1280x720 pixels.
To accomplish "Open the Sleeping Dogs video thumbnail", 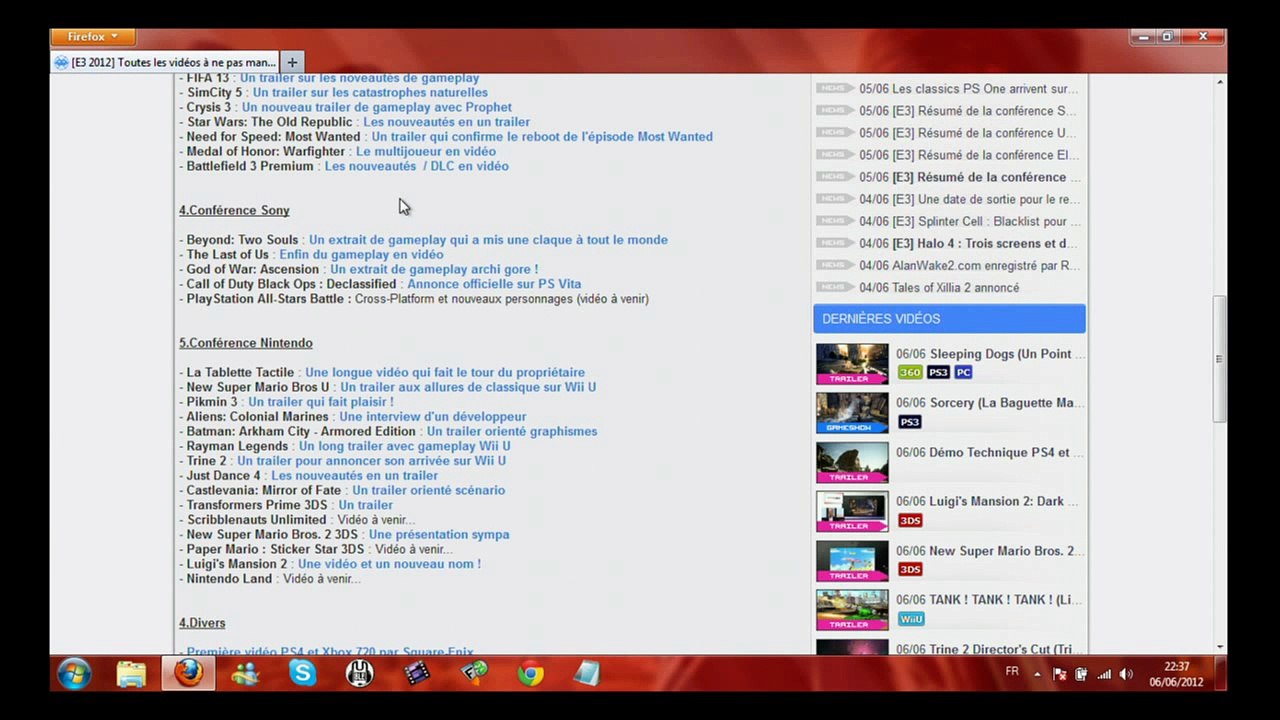I will coord(852,364).
